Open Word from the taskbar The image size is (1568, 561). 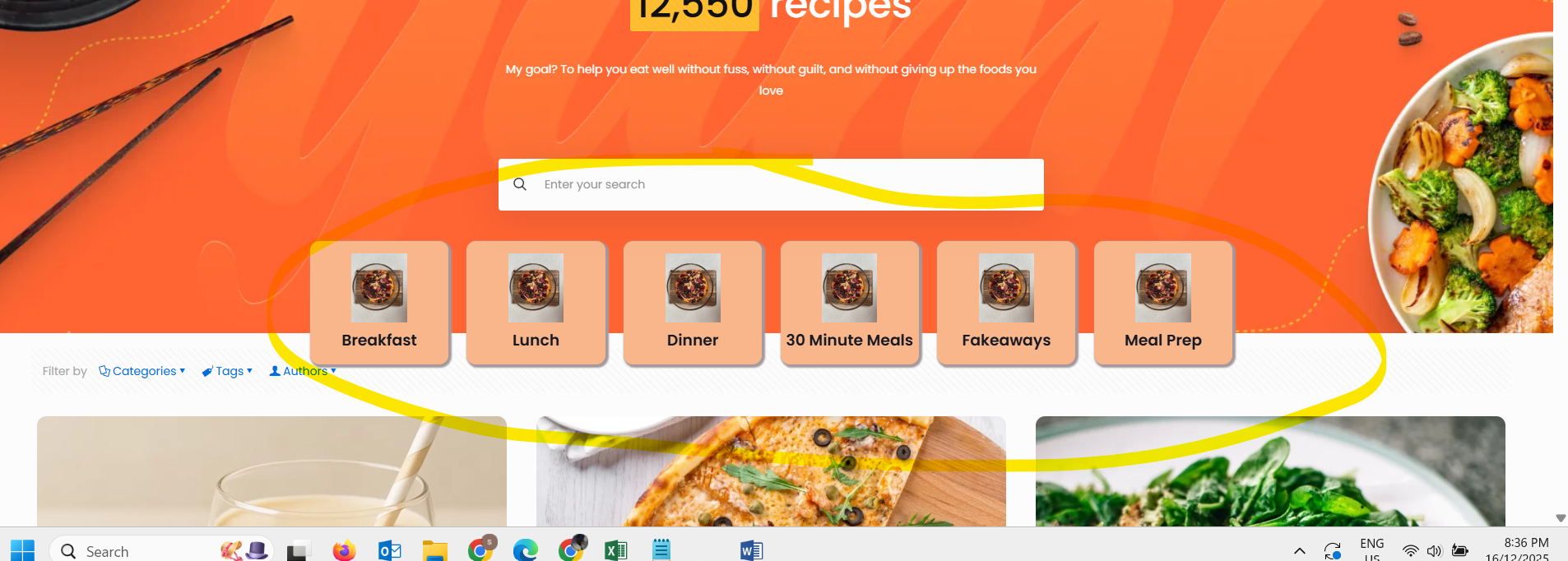(x=751, y=550)
